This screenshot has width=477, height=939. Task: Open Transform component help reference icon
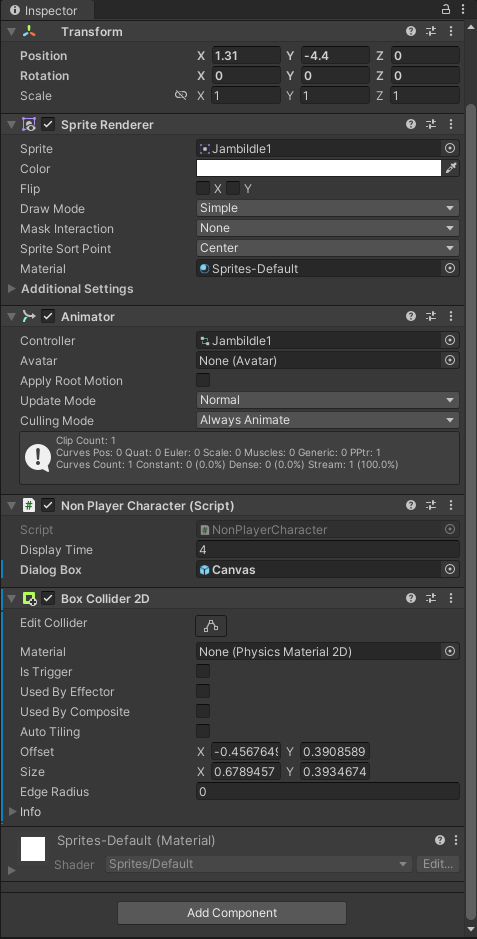point(411,31)
